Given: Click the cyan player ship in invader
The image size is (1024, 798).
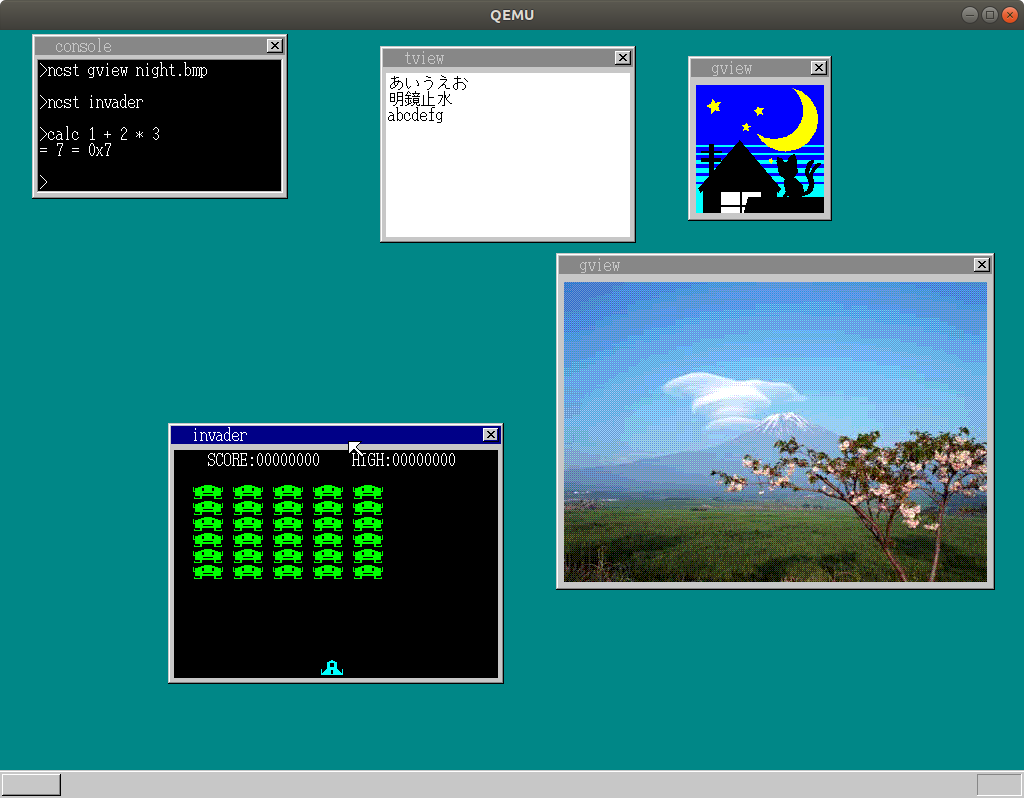Looking at the screenshot, I should (332, 667).
